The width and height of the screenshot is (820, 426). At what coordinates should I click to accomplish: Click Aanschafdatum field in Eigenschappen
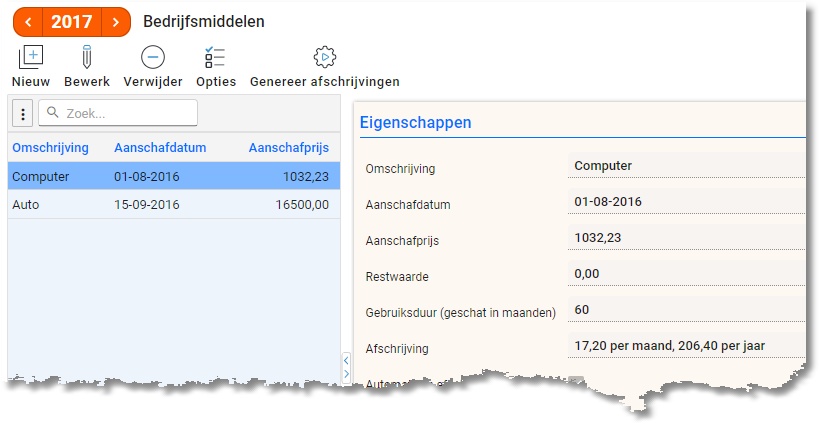[x=686, y=202]
